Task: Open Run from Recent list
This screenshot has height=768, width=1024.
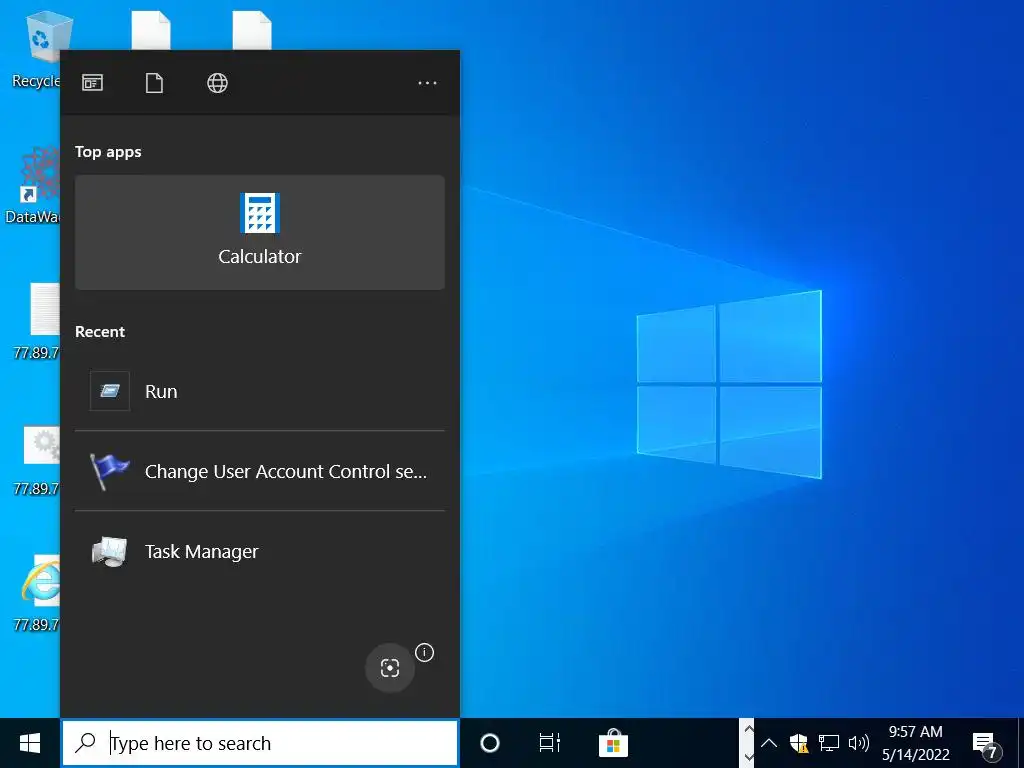Action: pos(260,391)
